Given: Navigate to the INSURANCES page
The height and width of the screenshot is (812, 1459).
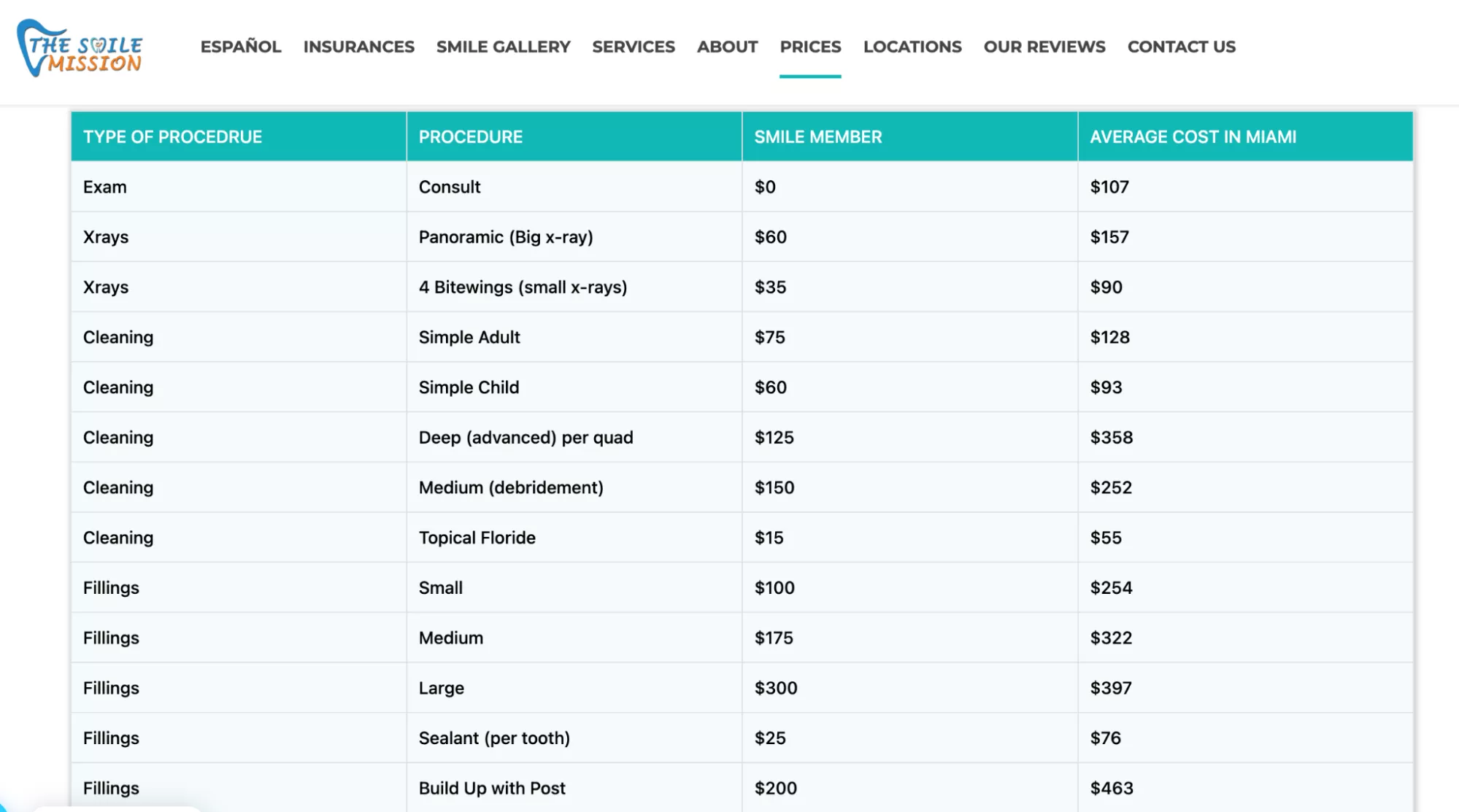Looking at the screenshot, I should tap(358, 46).
